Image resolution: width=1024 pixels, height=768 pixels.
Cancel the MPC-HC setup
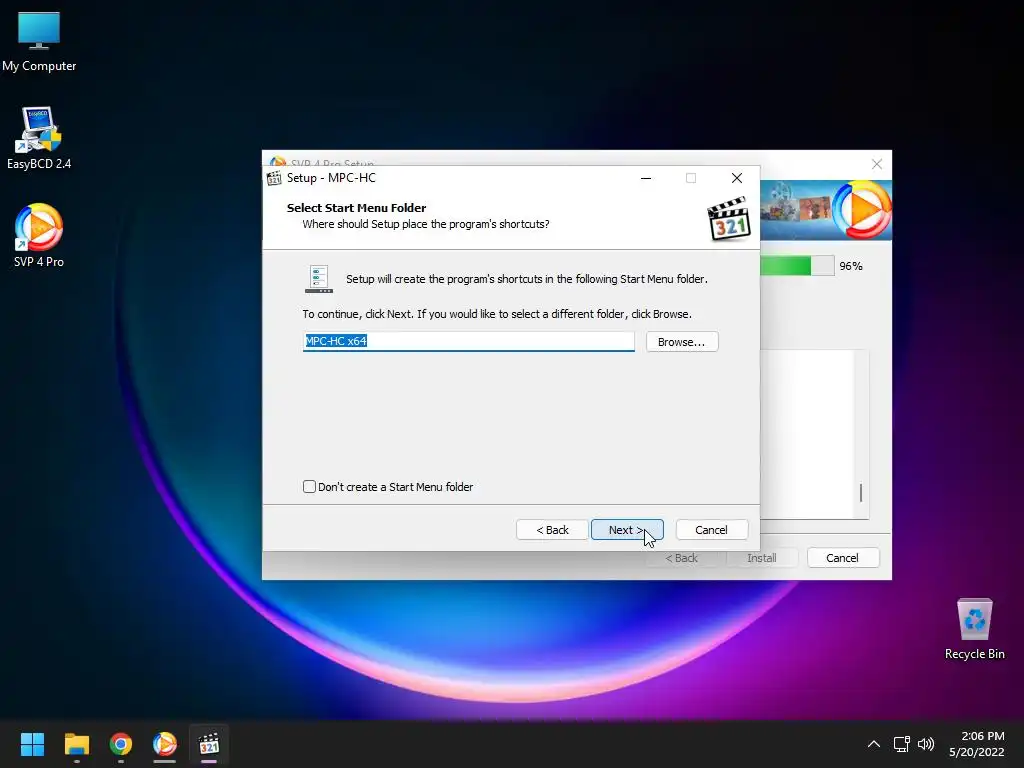711,530
